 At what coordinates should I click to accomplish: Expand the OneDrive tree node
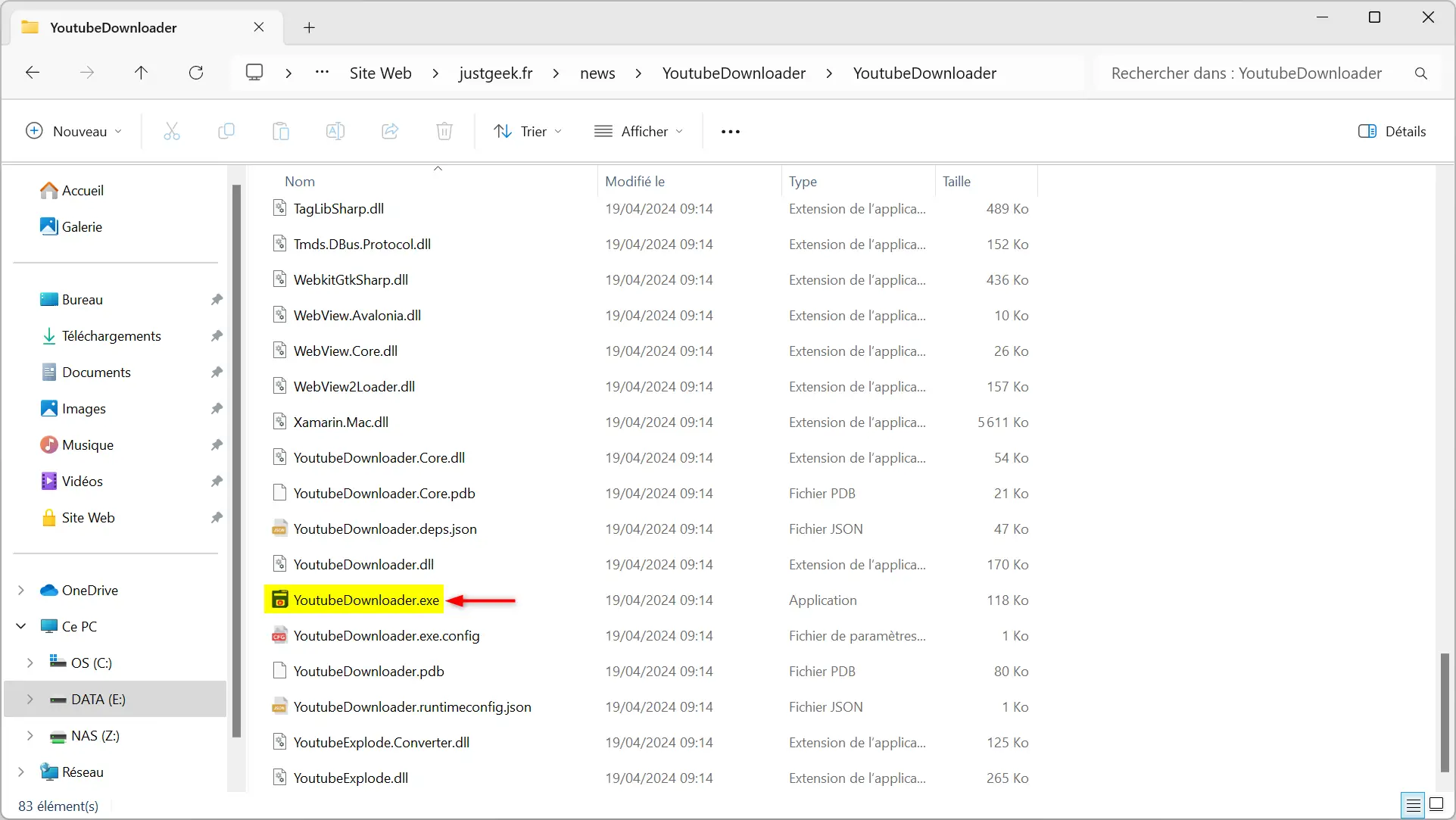pyautogui.click(x=21, y=591)
